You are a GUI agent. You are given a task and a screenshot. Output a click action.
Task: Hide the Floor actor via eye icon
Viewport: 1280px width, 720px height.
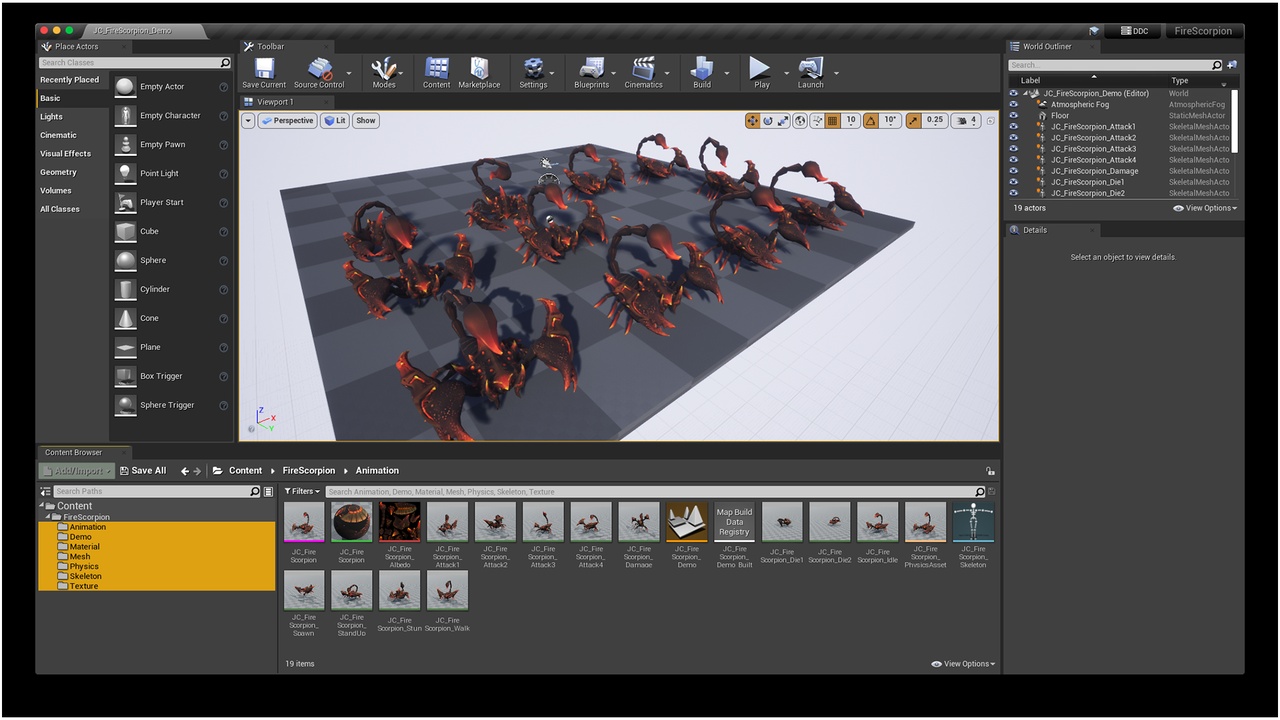[x=1014, y=116]
